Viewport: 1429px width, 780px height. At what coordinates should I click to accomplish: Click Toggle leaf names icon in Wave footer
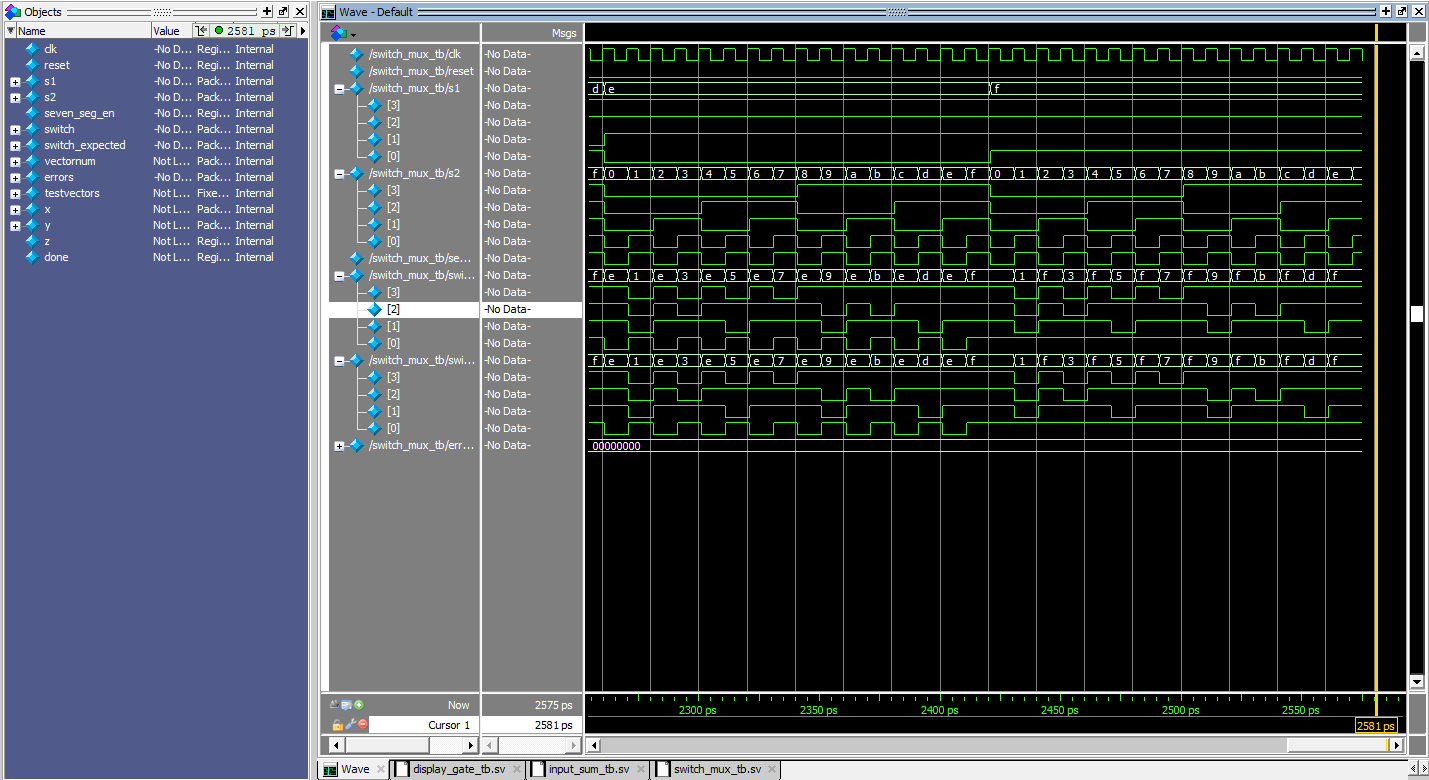point(336,705)
